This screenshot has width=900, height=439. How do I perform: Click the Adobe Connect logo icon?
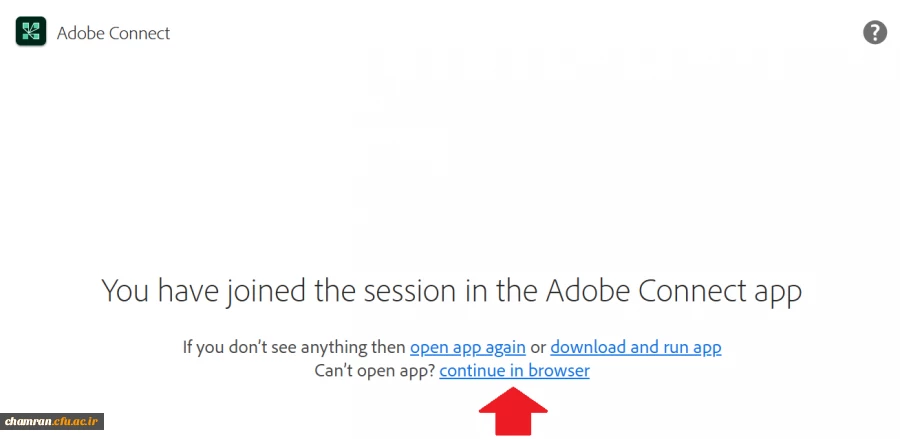point(31,33)
